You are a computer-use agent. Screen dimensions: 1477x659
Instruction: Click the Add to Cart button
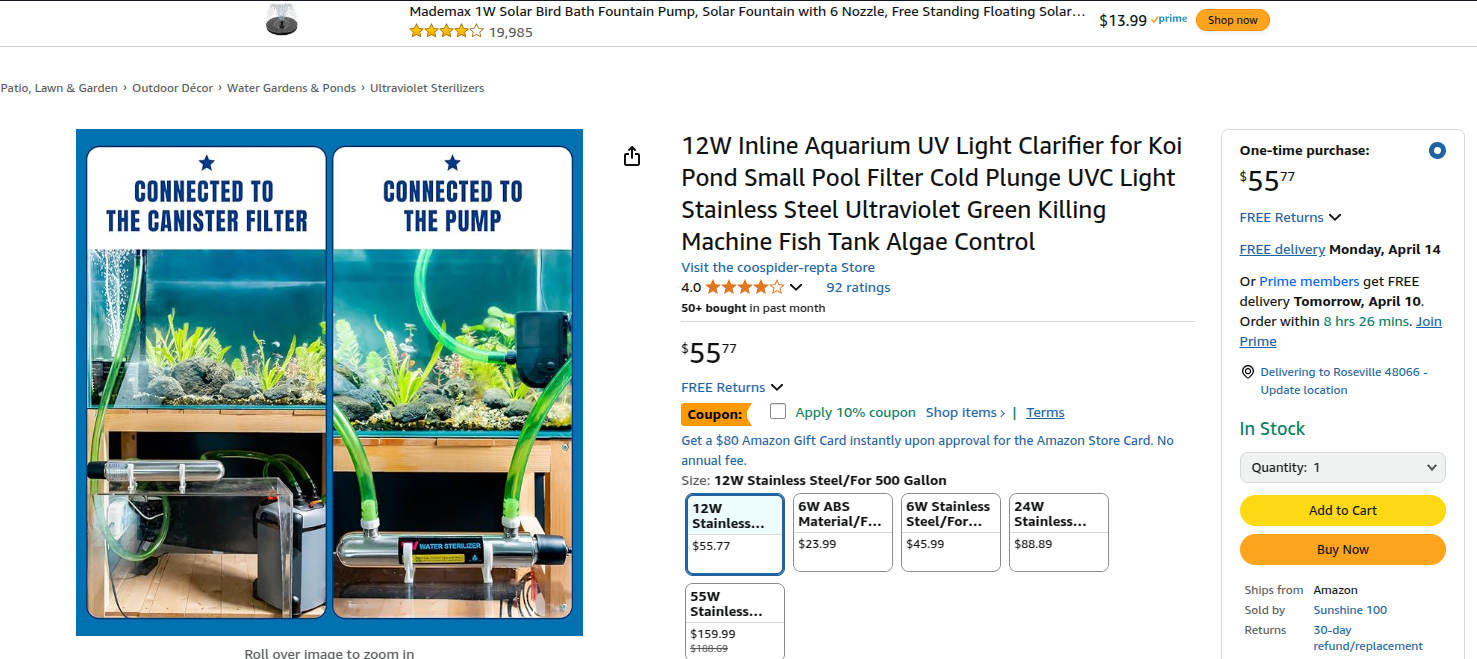(x=1342, y=510)
